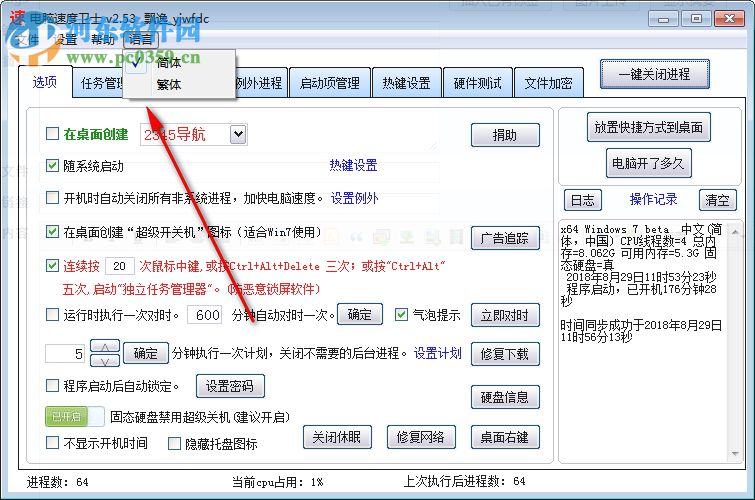
Task: Click the 600 minutes input field
Action: click(205, 315)
